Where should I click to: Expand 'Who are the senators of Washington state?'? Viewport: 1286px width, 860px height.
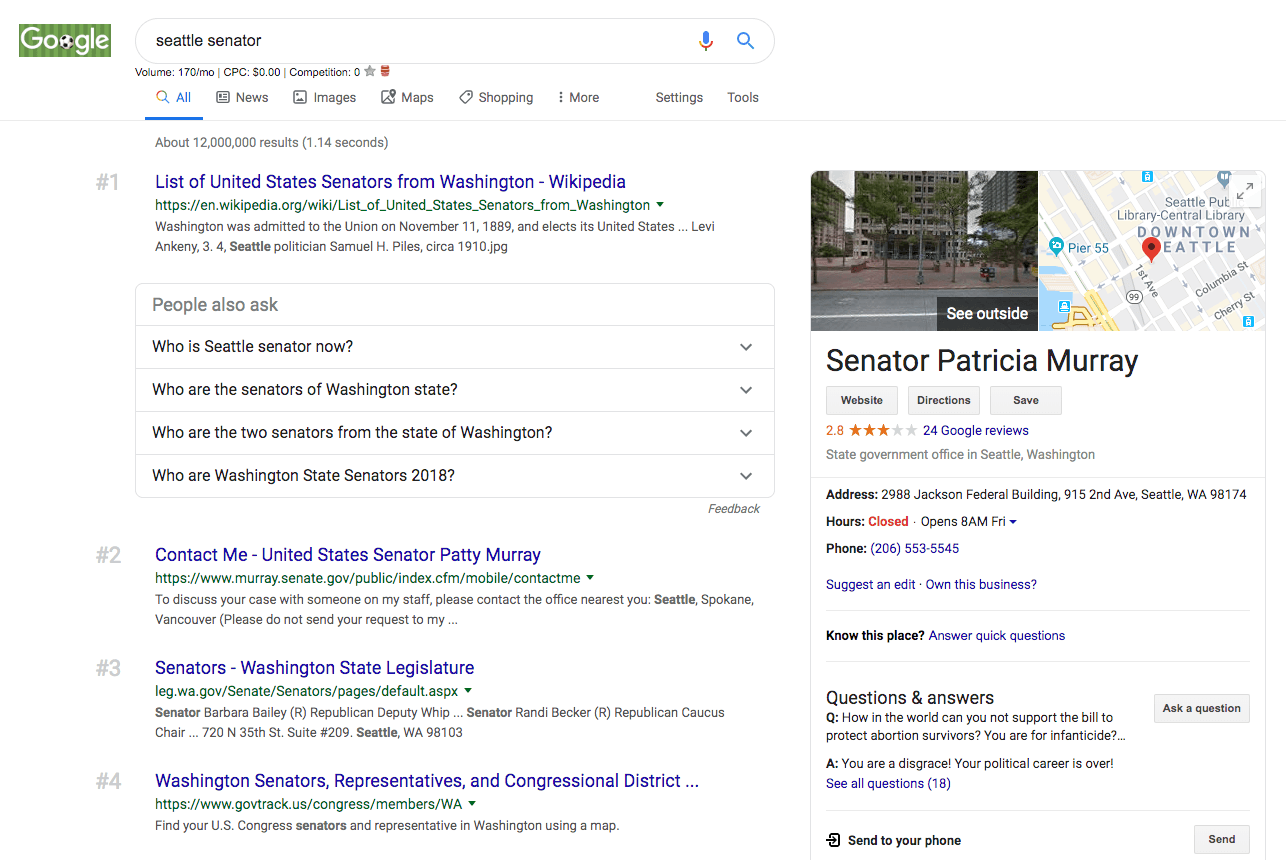pyautogui.click(x=745, y=390)
